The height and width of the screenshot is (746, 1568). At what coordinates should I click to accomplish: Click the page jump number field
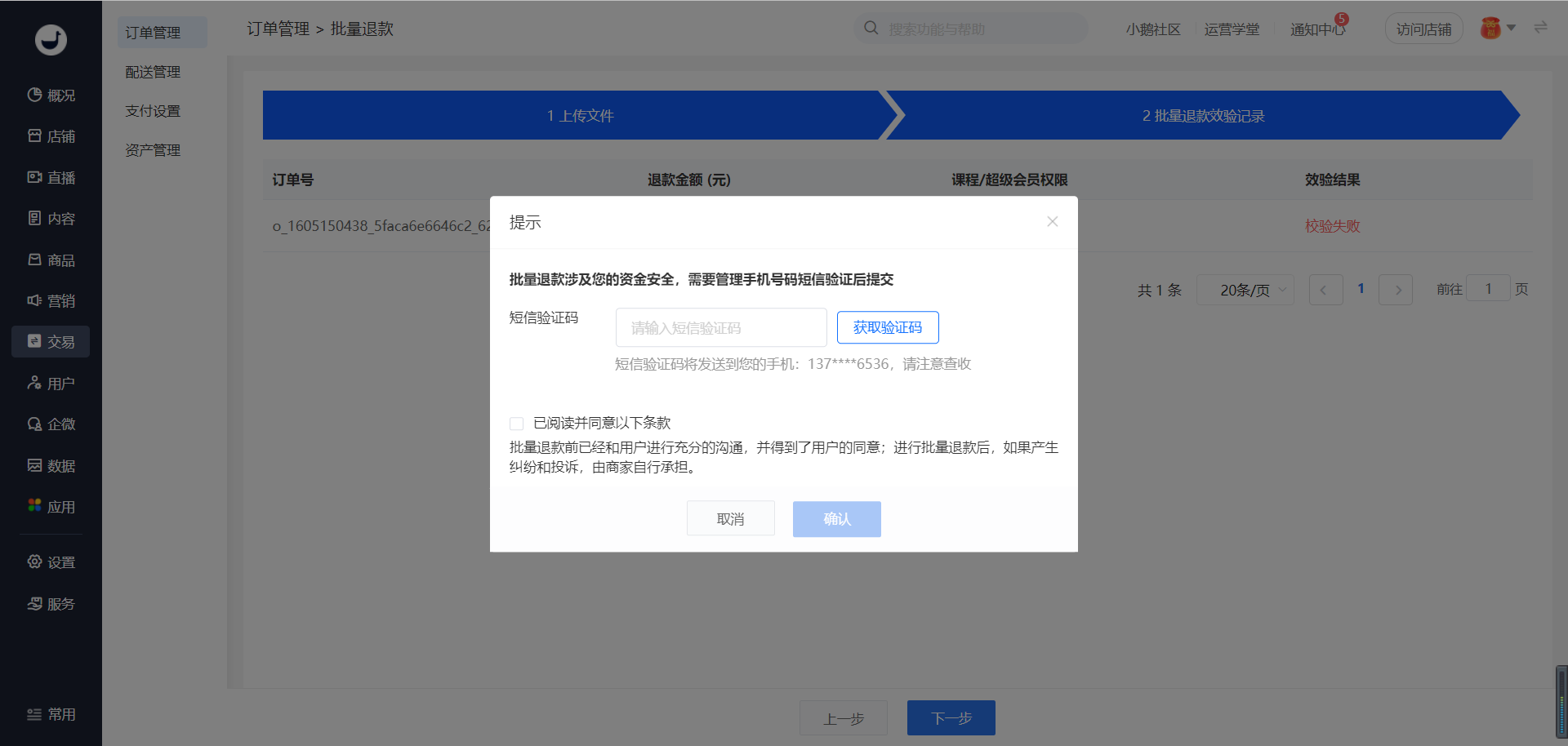pos(1488,289)
